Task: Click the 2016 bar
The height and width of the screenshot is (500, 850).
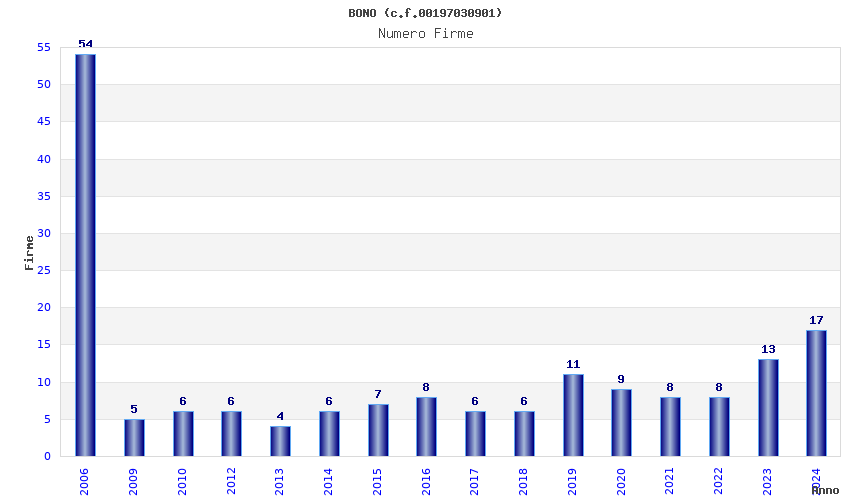Action: point(427,427)
